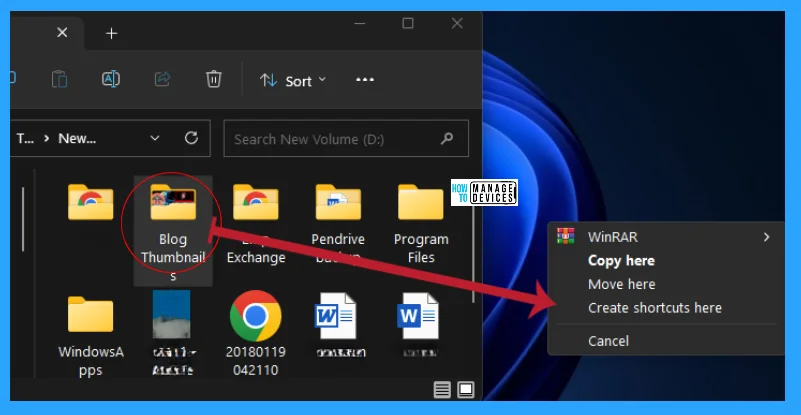Click the New... breadcrumb in the address bar
The image size is (801, 415).
point(77,139)
